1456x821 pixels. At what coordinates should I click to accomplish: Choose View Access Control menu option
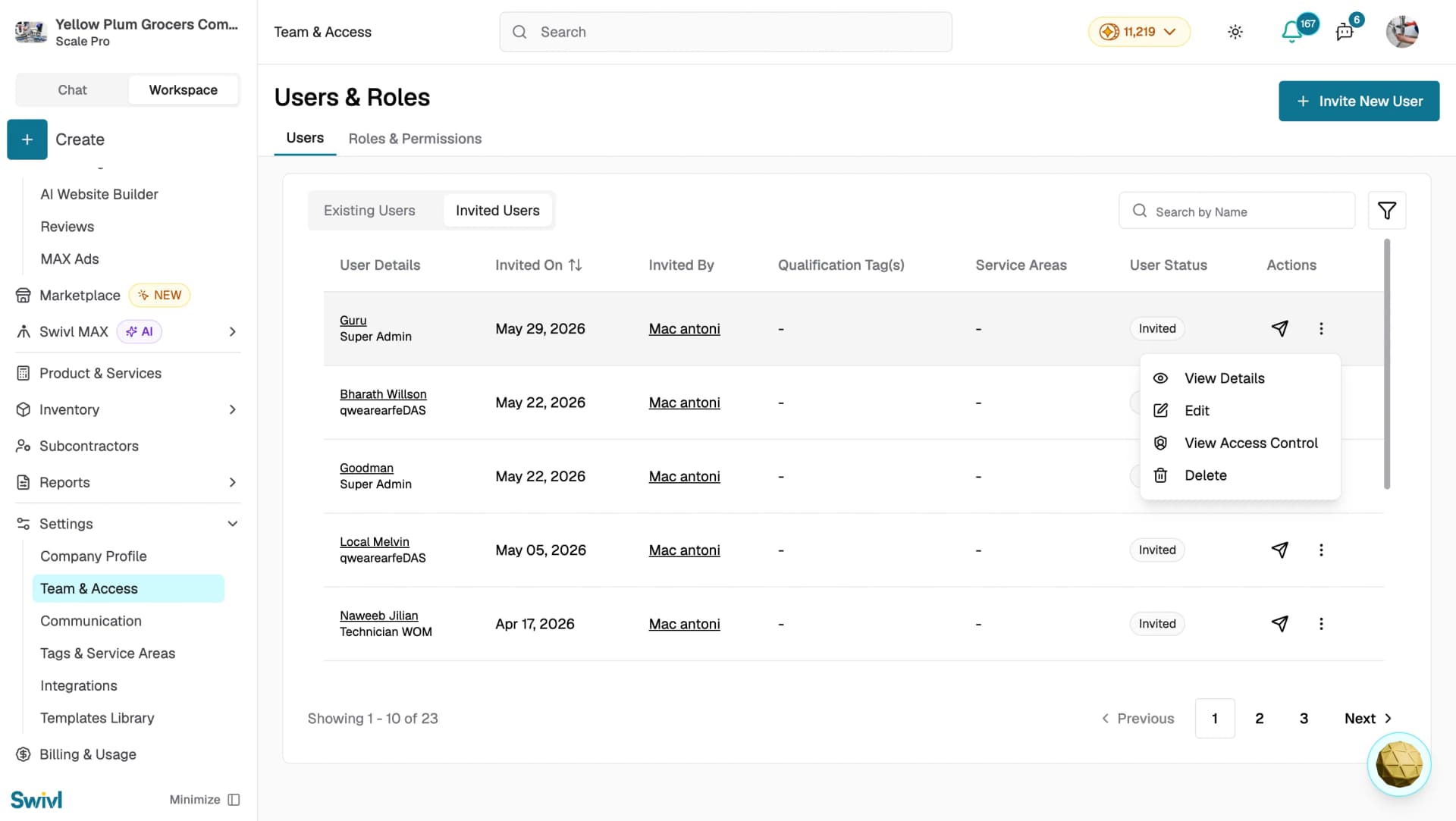coord(1240,443)
